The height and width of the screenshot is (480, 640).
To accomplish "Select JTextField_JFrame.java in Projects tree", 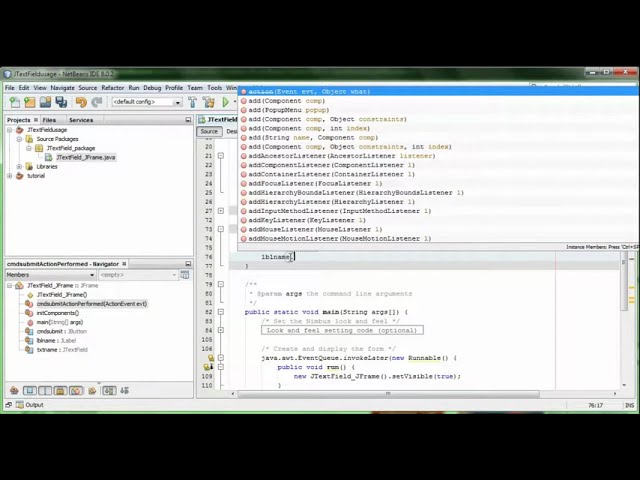I will pyautogui.click(x=86, y=157).
